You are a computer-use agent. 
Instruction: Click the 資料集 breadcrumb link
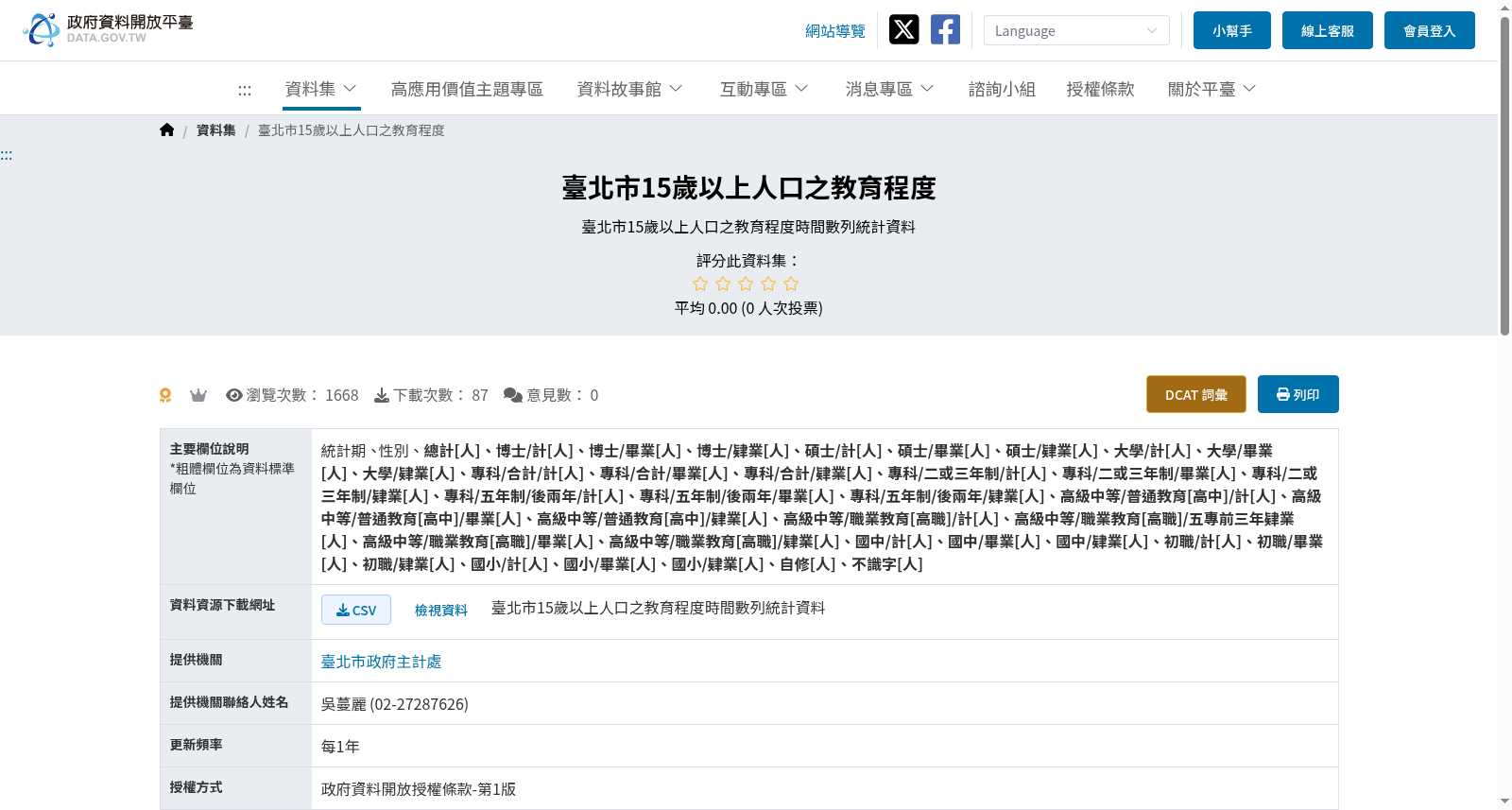tap(215, 130)
